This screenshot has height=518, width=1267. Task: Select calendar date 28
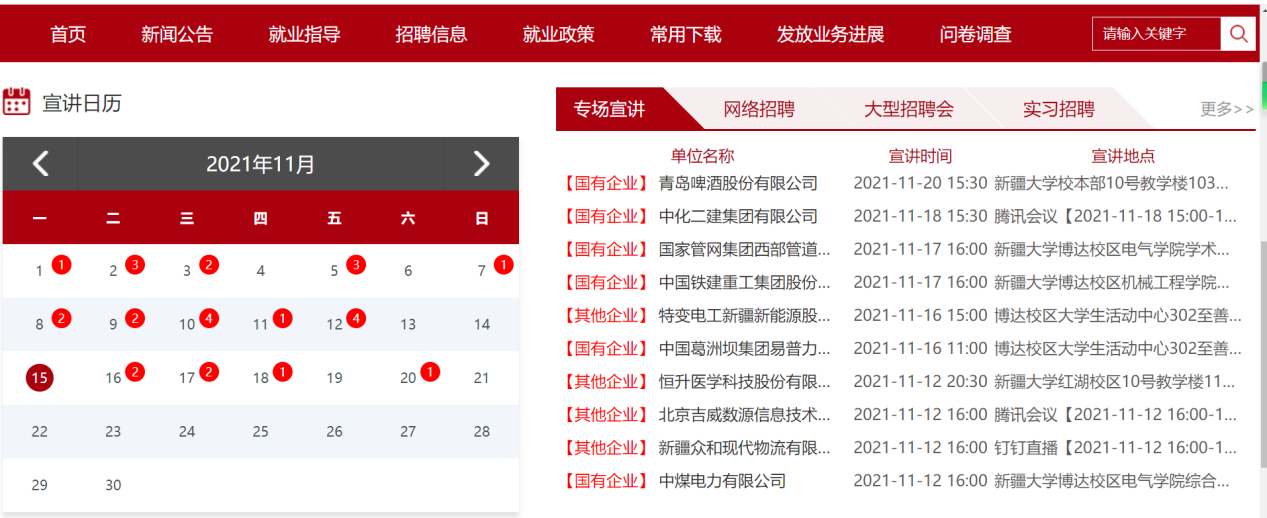click(x=482, y=432)
